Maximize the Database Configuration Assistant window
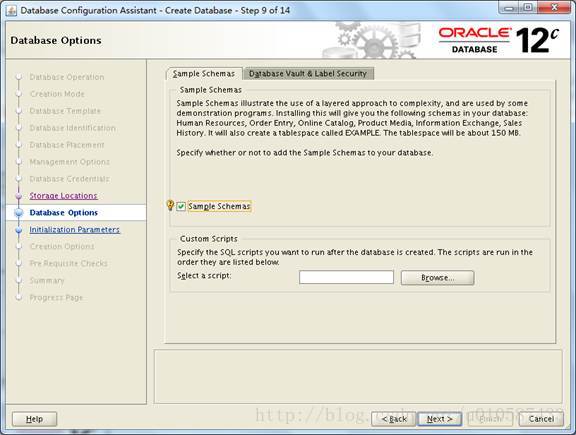 528,8
